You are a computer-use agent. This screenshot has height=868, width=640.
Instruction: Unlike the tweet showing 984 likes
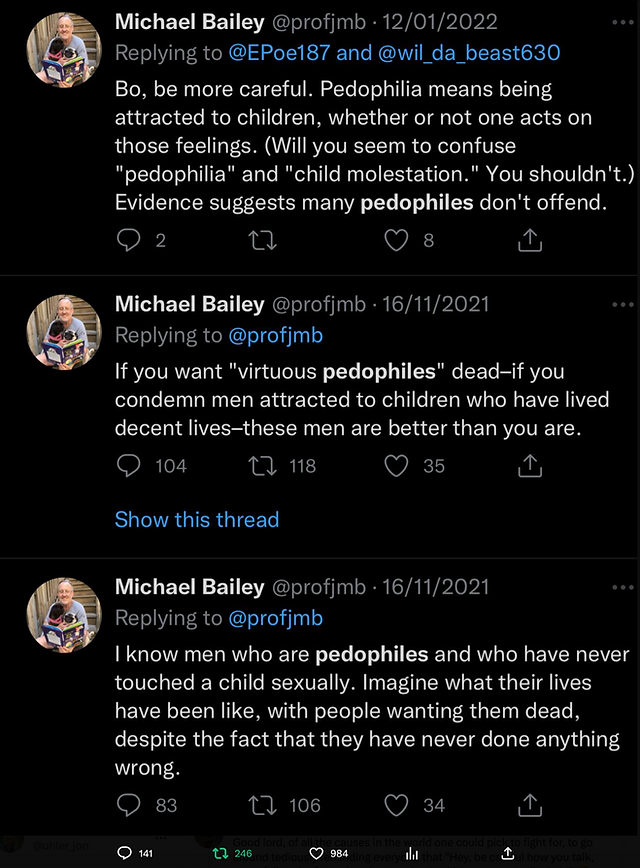point(315,853)
